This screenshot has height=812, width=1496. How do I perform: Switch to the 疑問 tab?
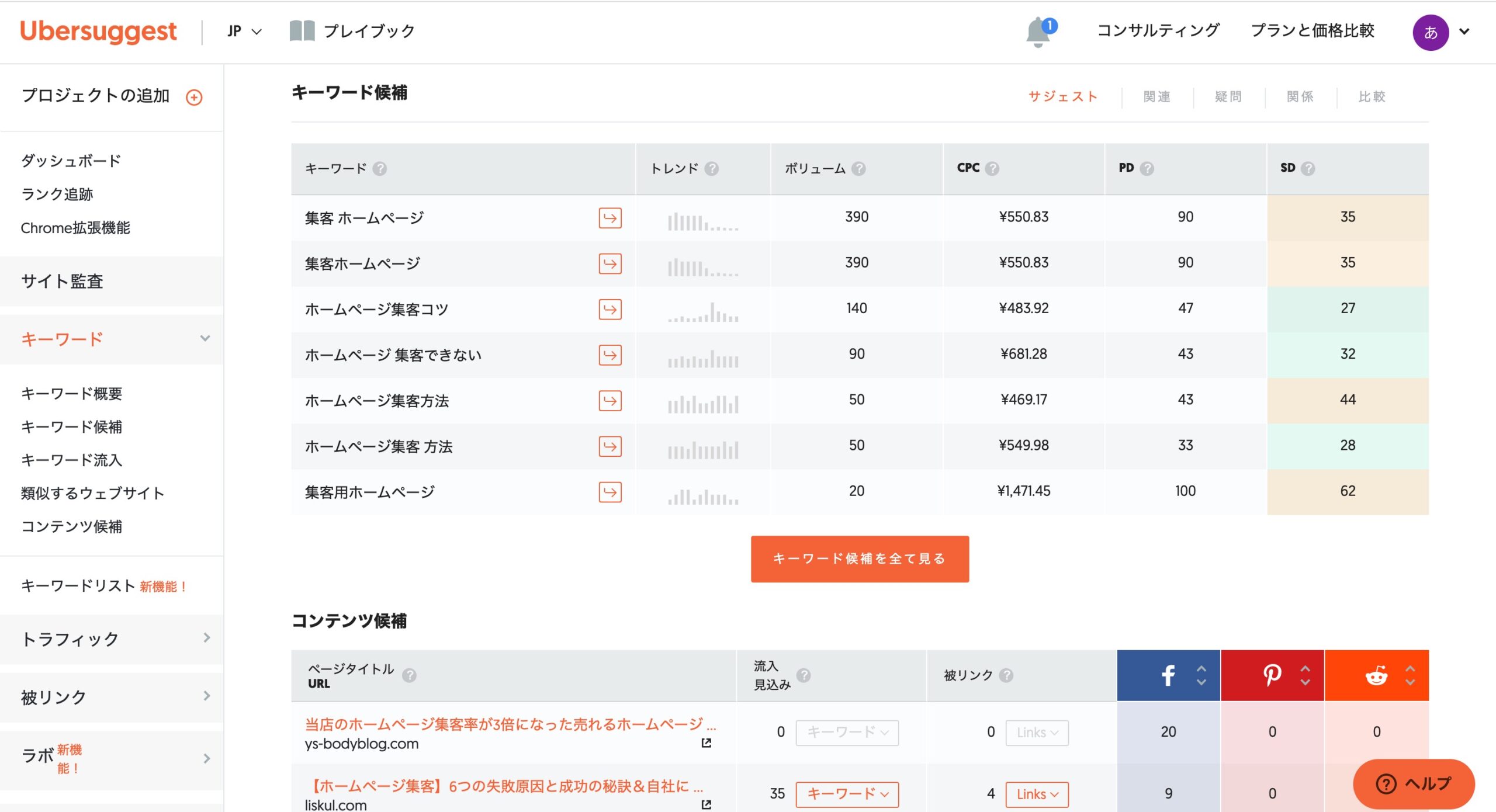tap(1228, 96)
